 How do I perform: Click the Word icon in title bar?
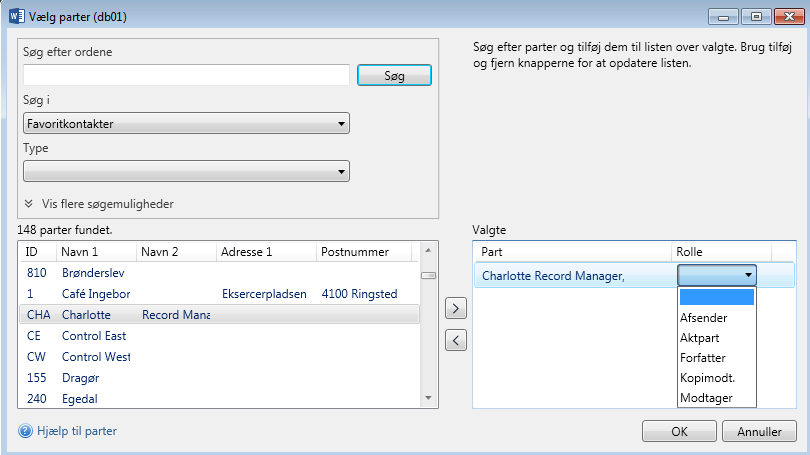tap(13, 17)
